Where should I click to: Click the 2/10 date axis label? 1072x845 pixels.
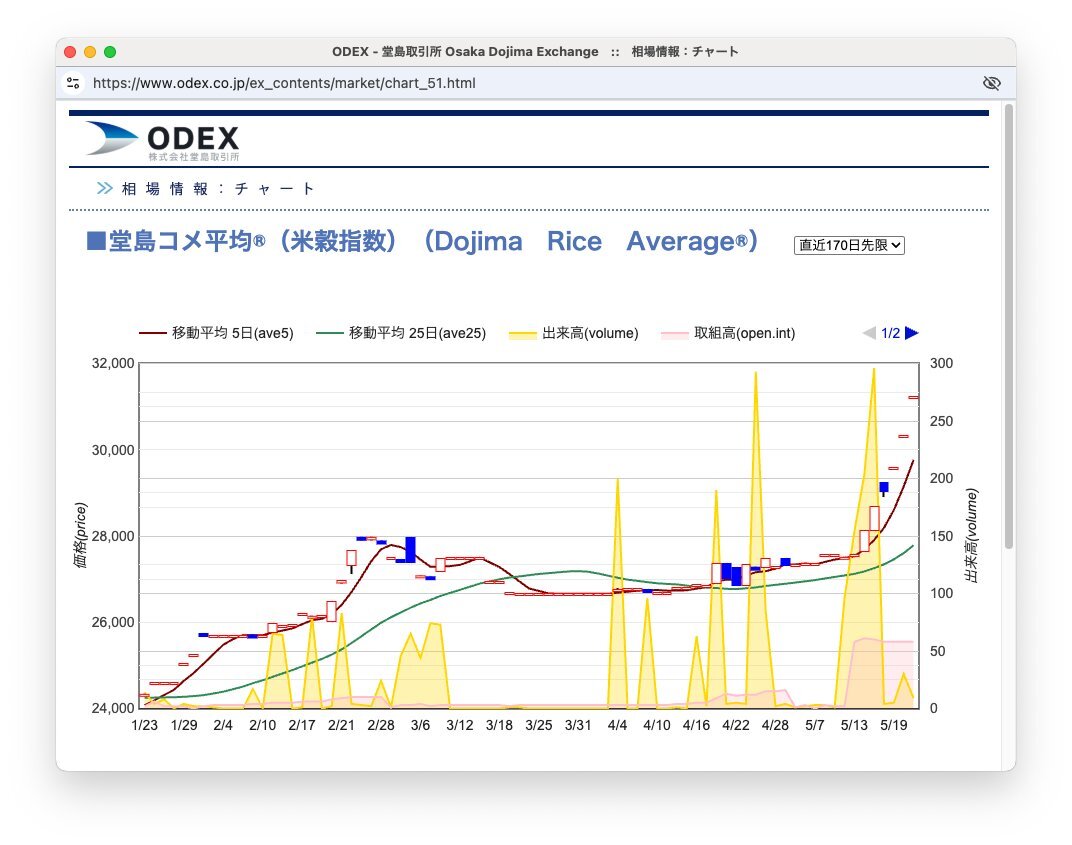click(263, 725)
